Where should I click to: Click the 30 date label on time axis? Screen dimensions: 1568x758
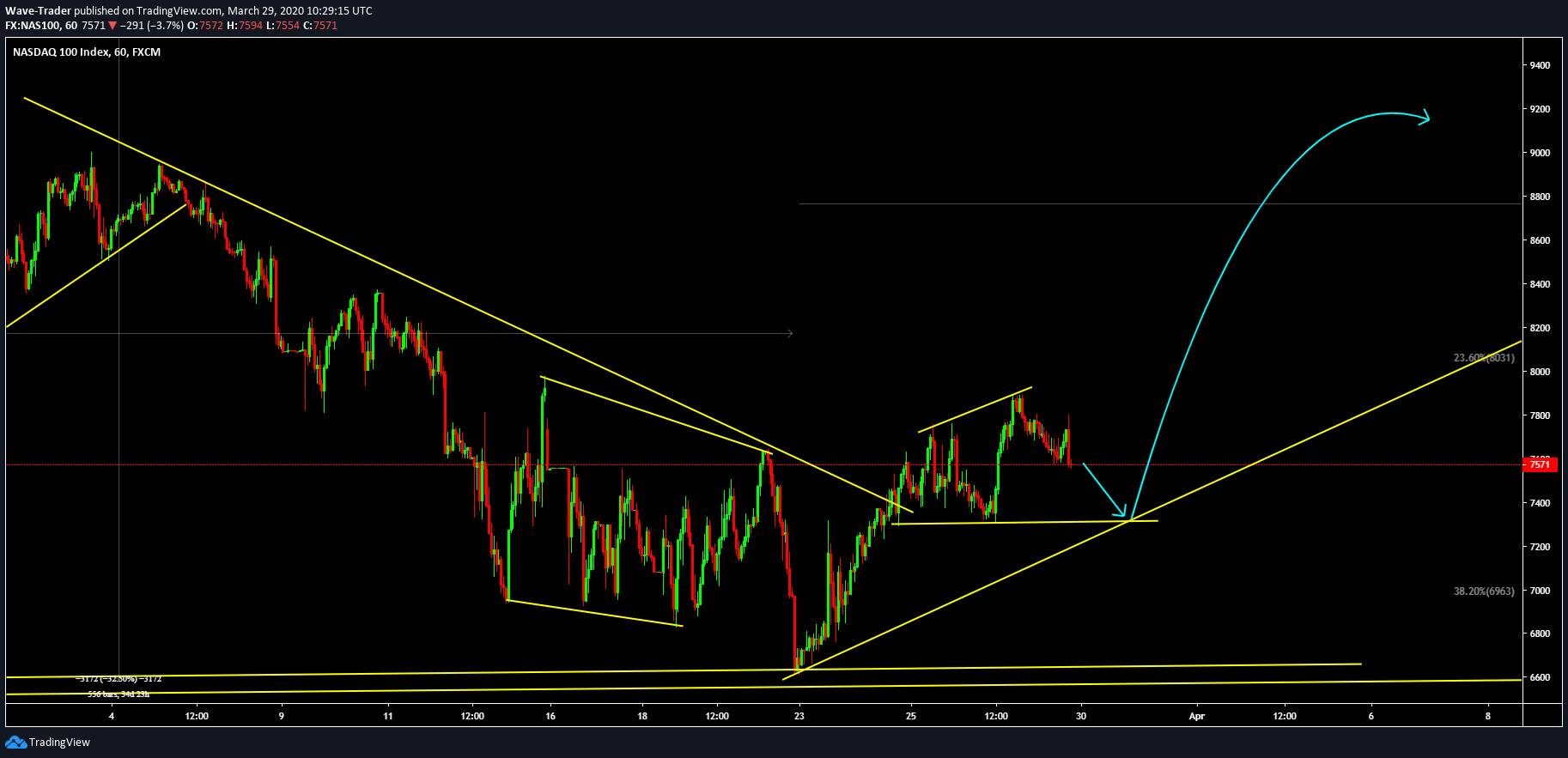click(x=1081, y=717)
